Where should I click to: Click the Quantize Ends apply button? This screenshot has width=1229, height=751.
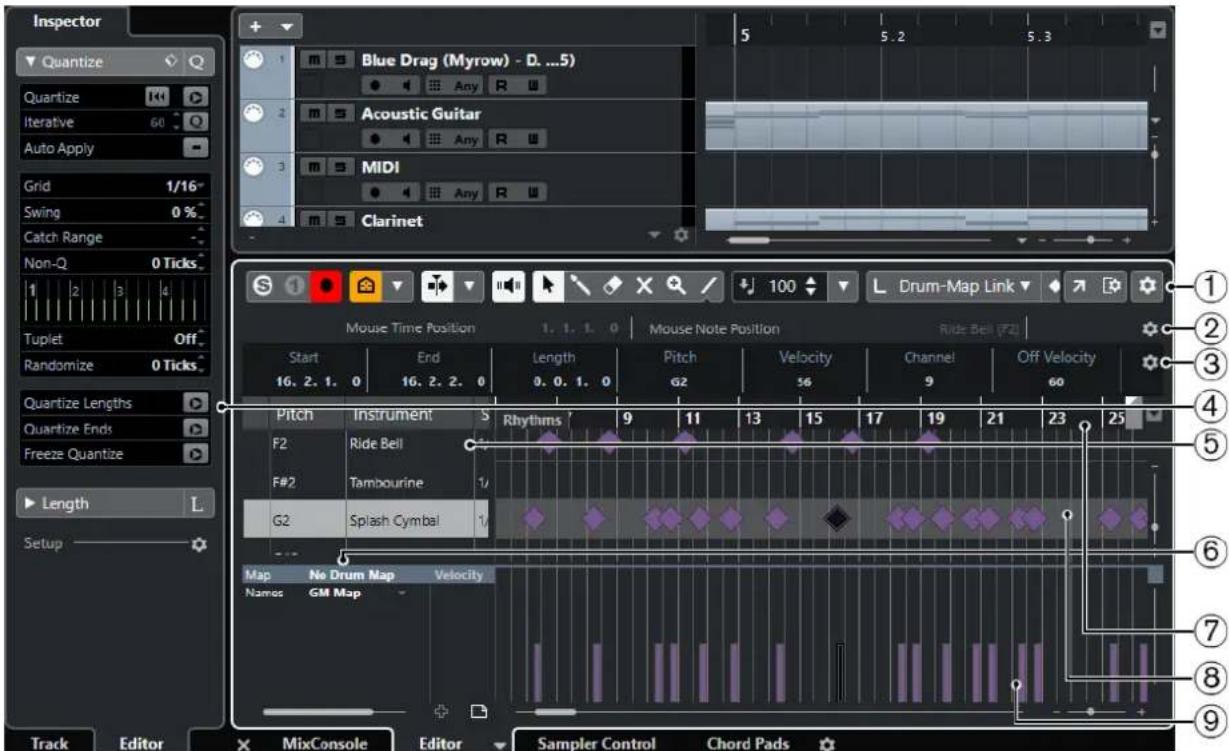(x=196, y=429)
